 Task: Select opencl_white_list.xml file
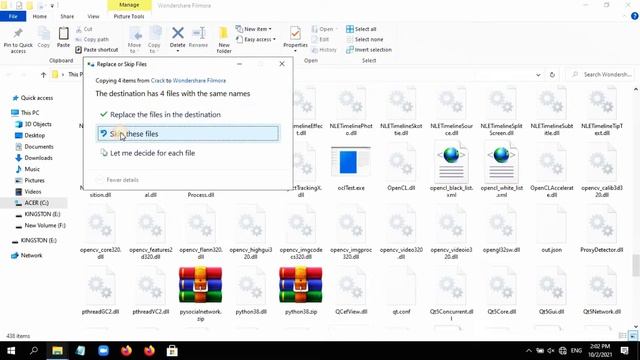[x=501, y=170]
